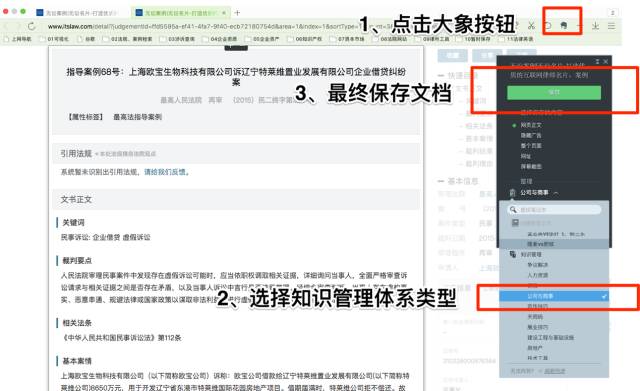Viewport: 640px width, 391px height.
Task: Go back with the browser back arrow
Action: (6, 26)
